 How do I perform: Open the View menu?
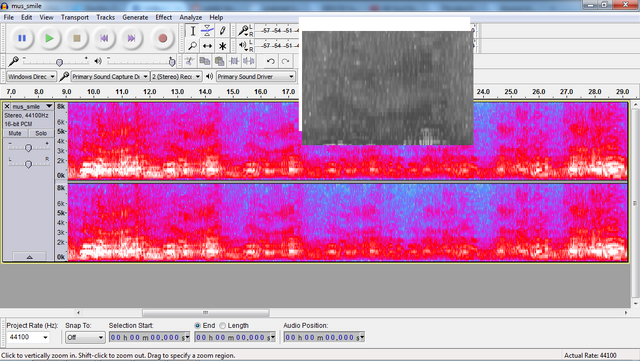pyautogui.click(x=46, y=17)
